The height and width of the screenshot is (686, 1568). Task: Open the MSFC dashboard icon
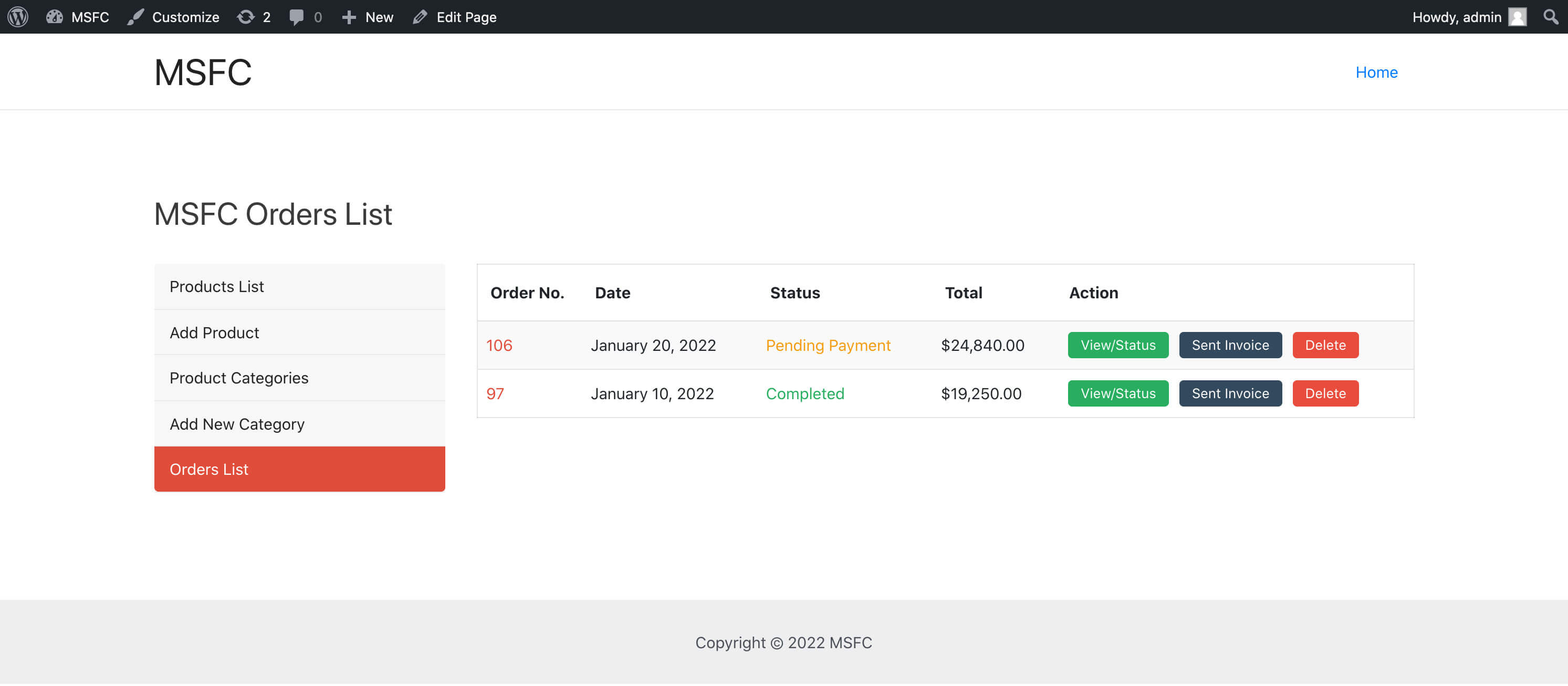pyautogui.click(x=55, y=16)
